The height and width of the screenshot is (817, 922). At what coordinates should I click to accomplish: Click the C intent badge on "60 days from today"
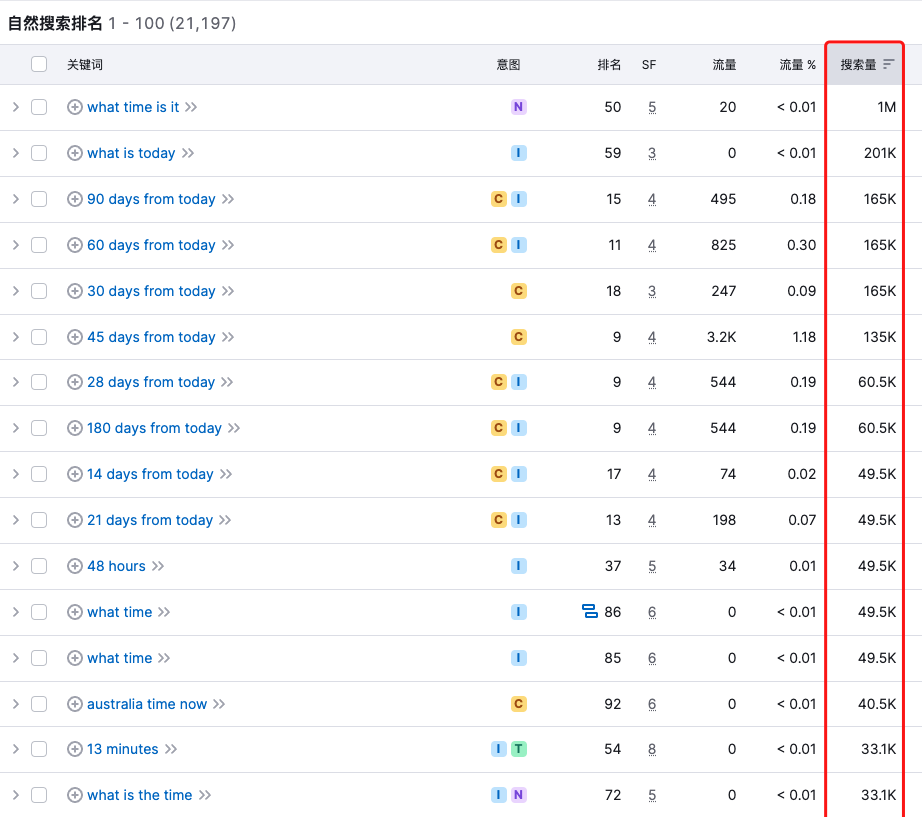tap(498, 245)
